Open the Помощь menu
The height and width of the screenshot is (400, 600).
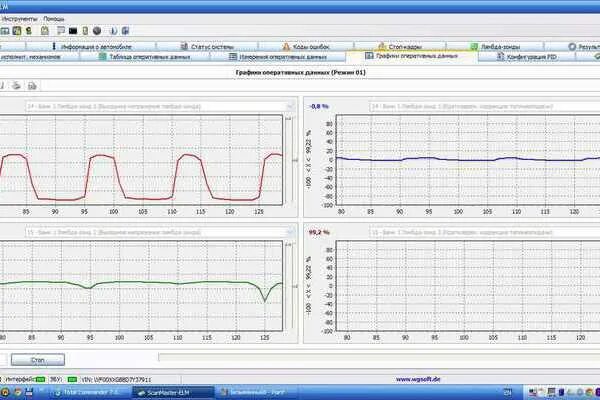54,19
